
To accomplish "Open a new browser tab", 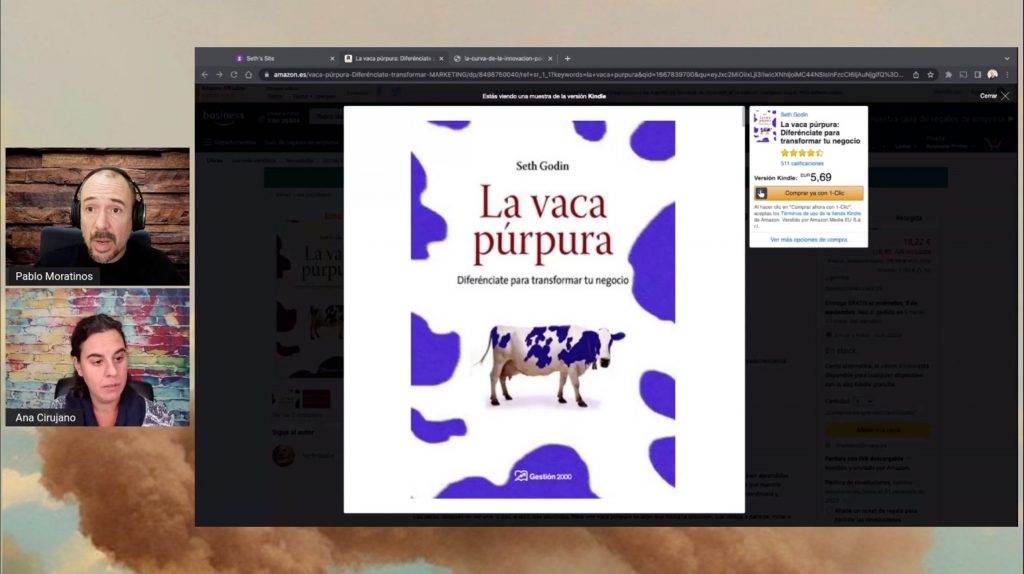I will click(x=568, y=58).
